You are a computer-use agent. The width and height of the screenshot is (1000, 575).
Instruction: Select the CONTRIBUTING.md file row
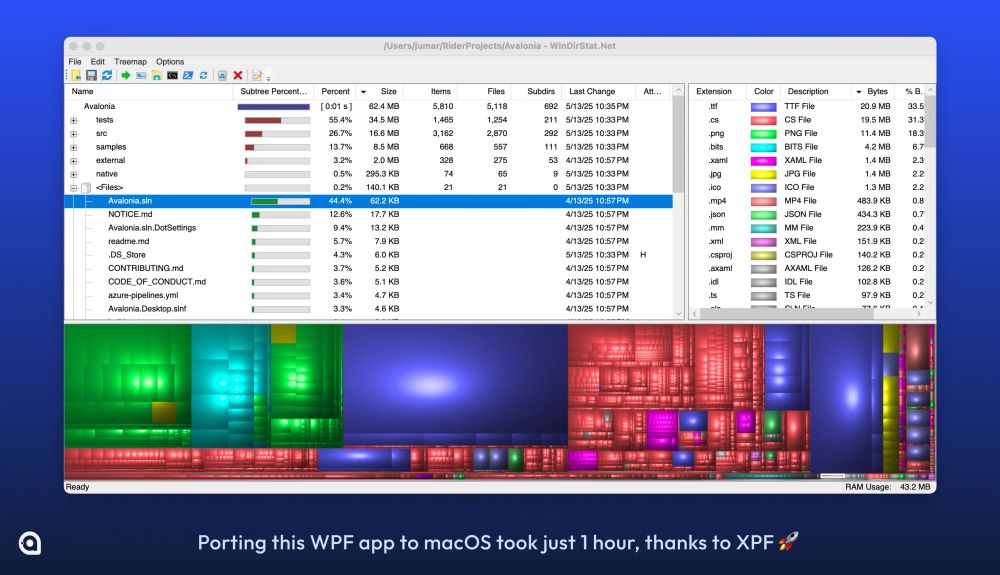click(369, 268)
